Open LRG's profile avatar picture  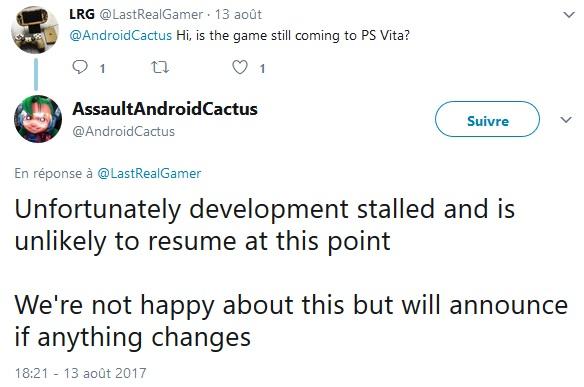[x=35, y=30]
